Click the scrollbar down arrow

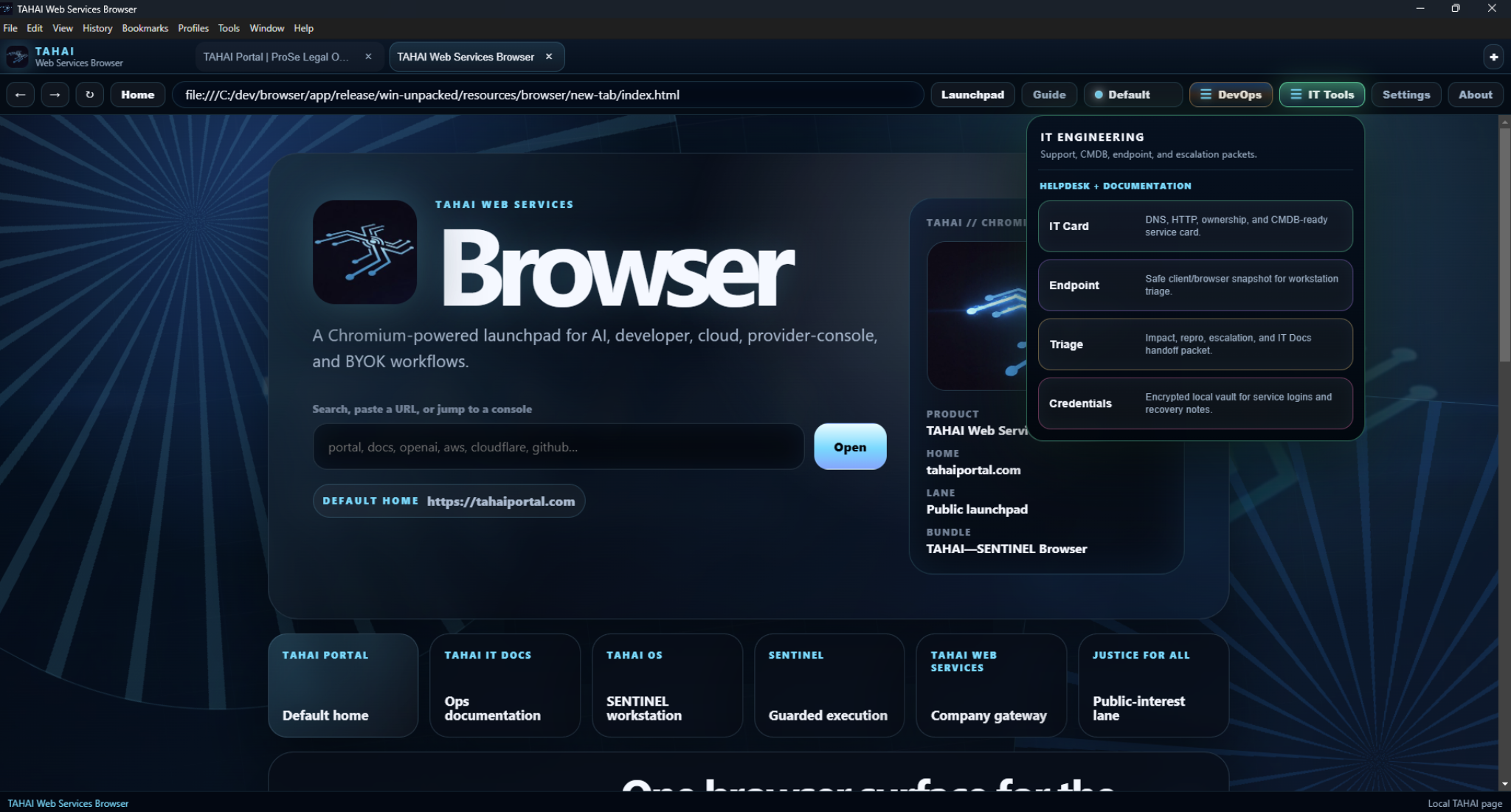tap(1504, 784)
